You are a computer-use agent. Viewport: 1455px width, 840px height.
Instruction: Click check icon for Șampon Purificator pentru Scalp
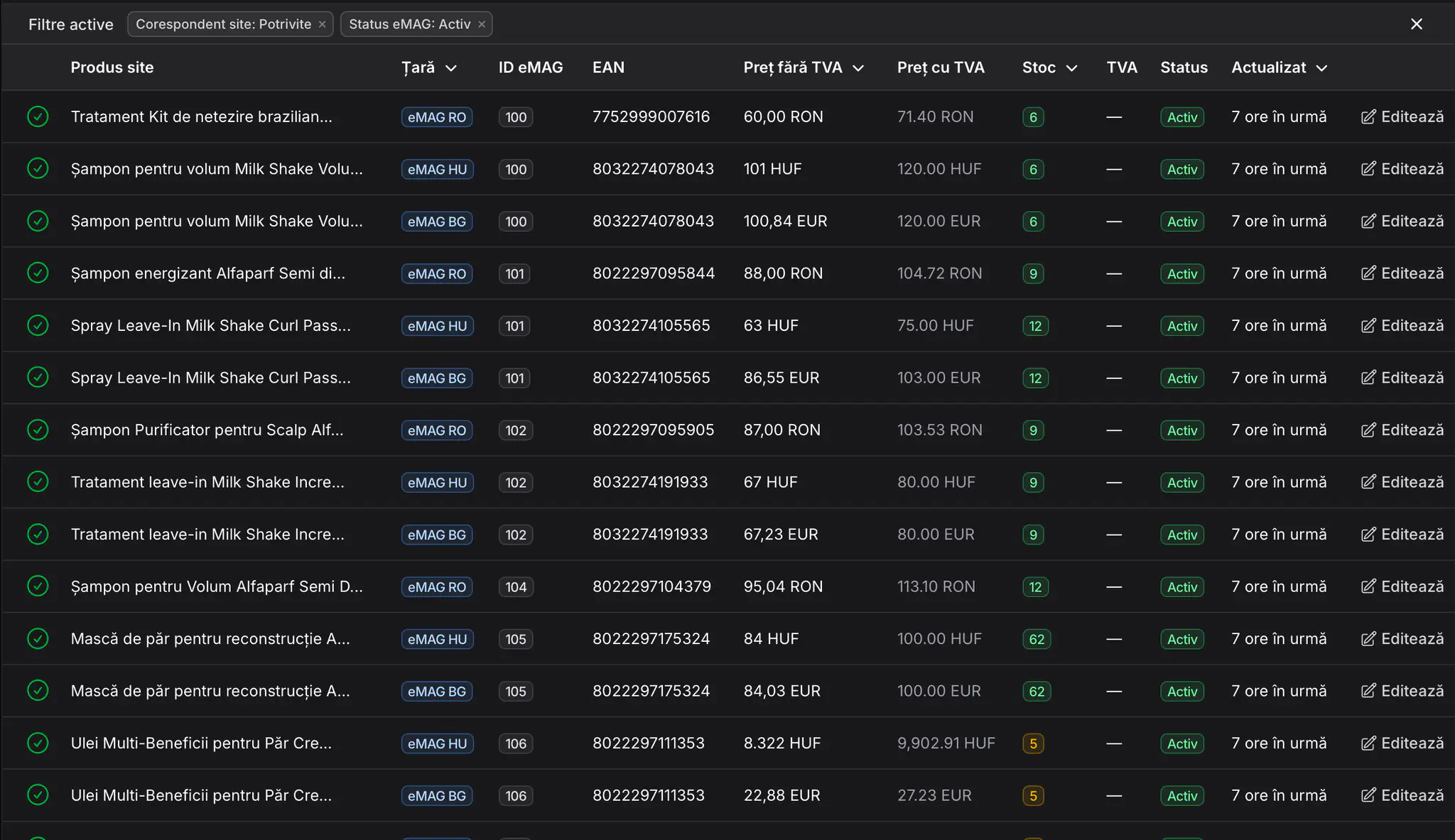click(x=38, y=430)
